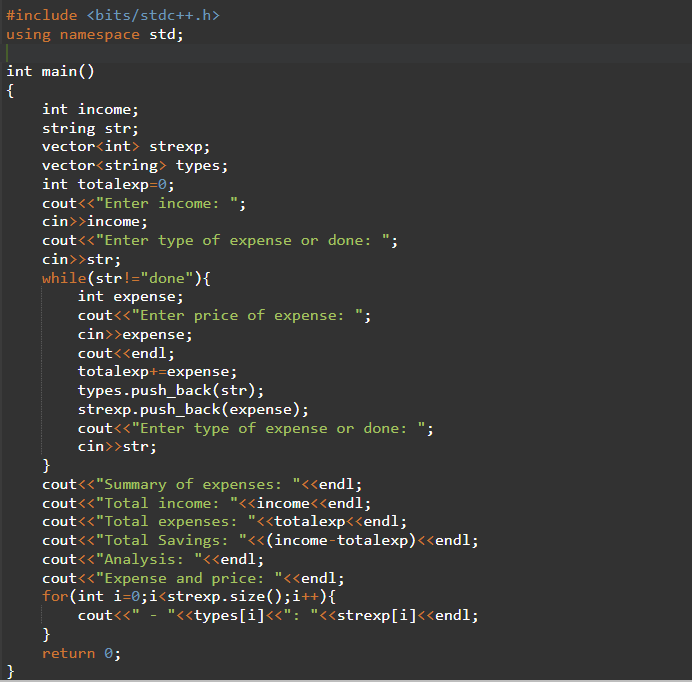
Task: Click the 'return 0;' statement
Action: (82, 654)
